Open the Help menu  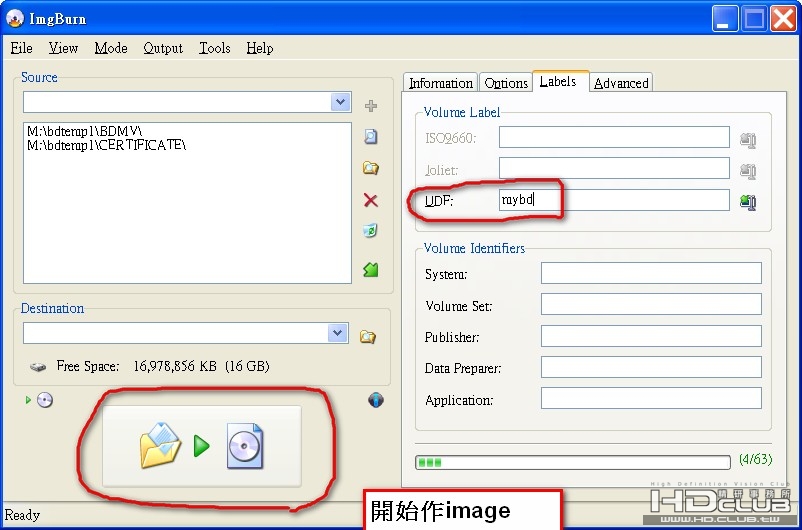coord(260,48)
